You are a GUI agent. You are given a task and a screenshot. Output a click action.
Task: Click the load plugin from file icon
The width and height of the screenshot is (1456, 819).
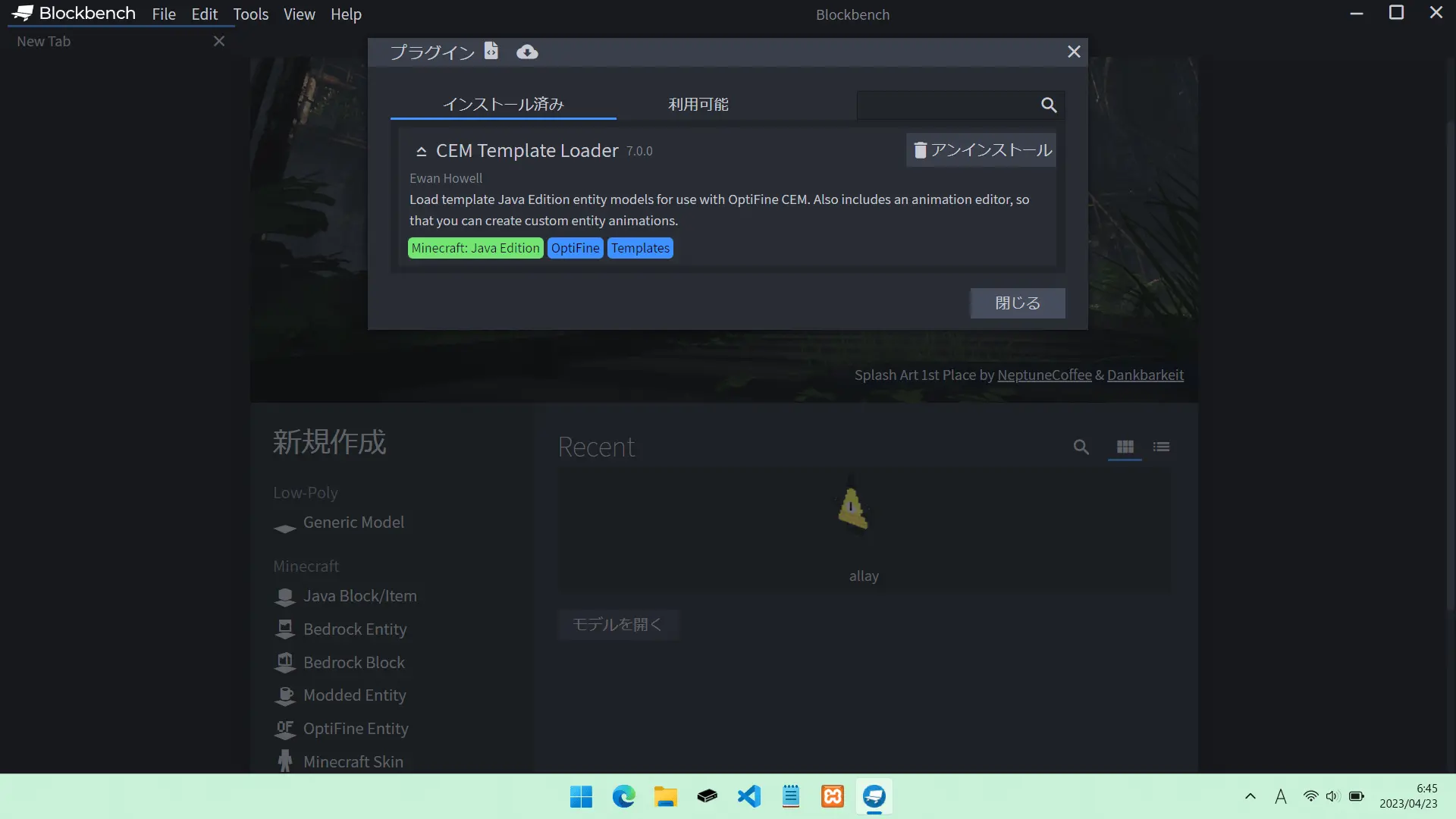pyautogui.click(x=491, y=51)
